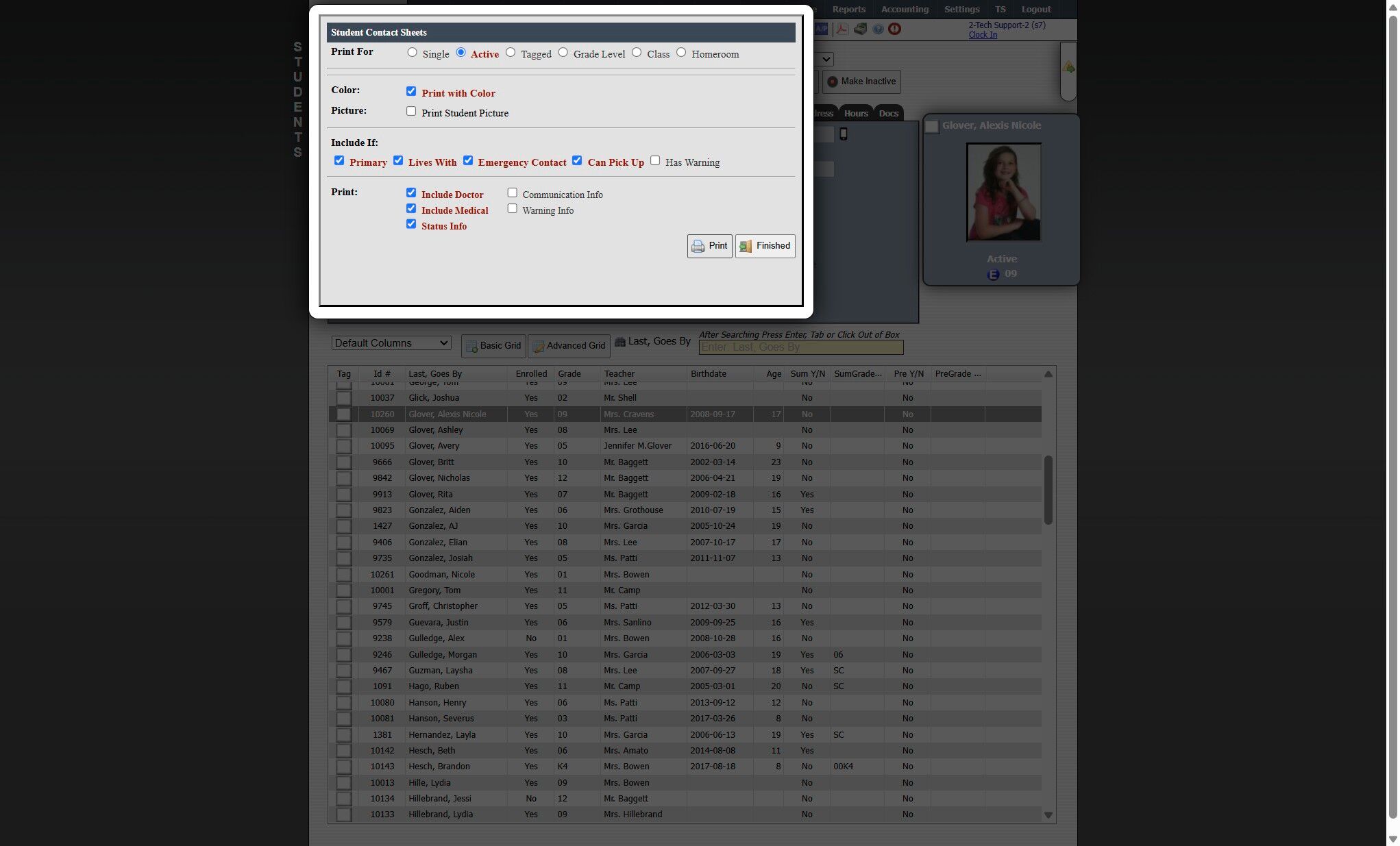Click the yellow-green side panel icon
This screenshot has width=1400, height=846.
point(1068,68)
